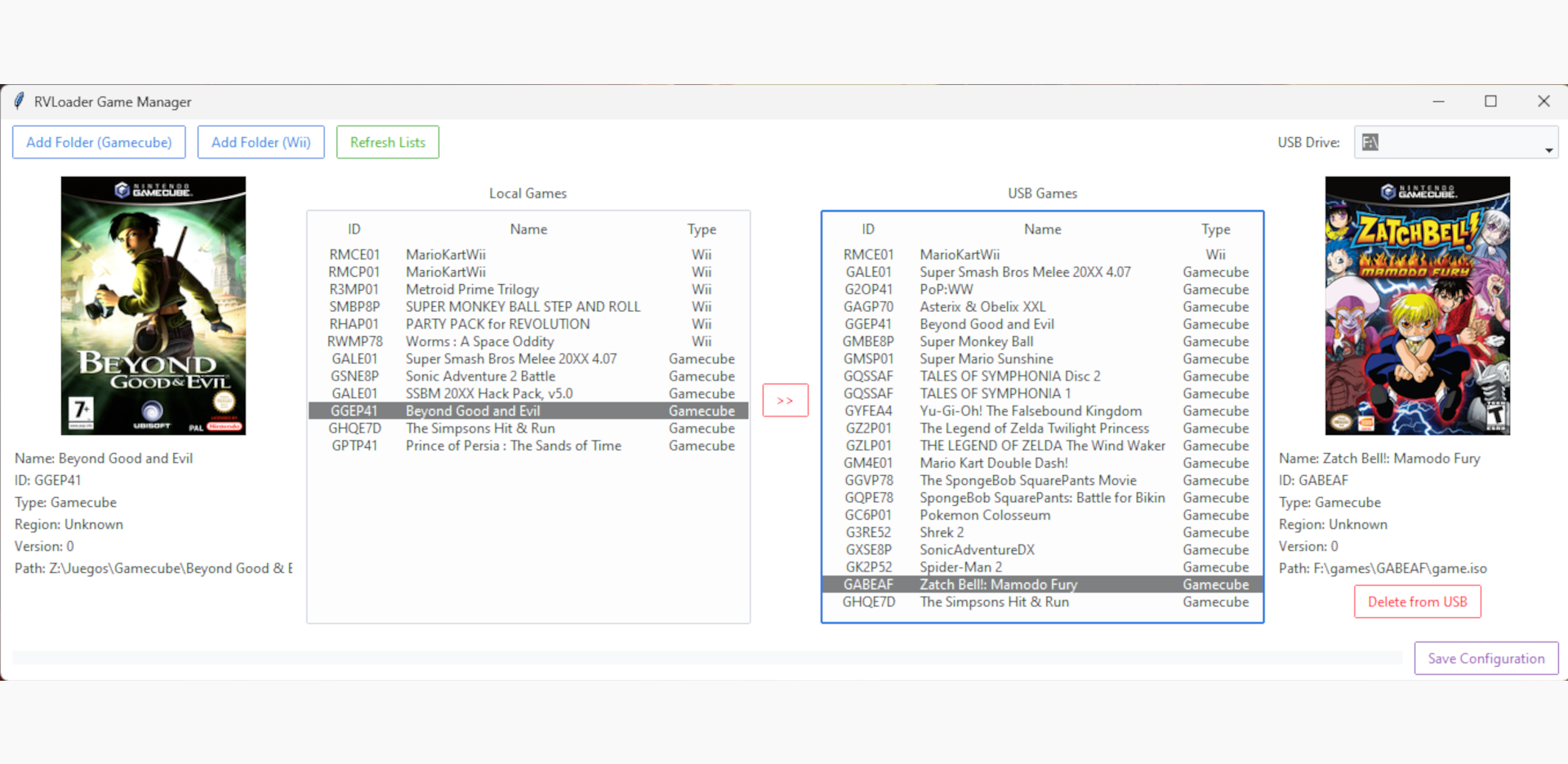This screenshot has height=764, width=1568.
Task: Click the drive icon in USB Drive box
Action: click(x=1370, y=142)
